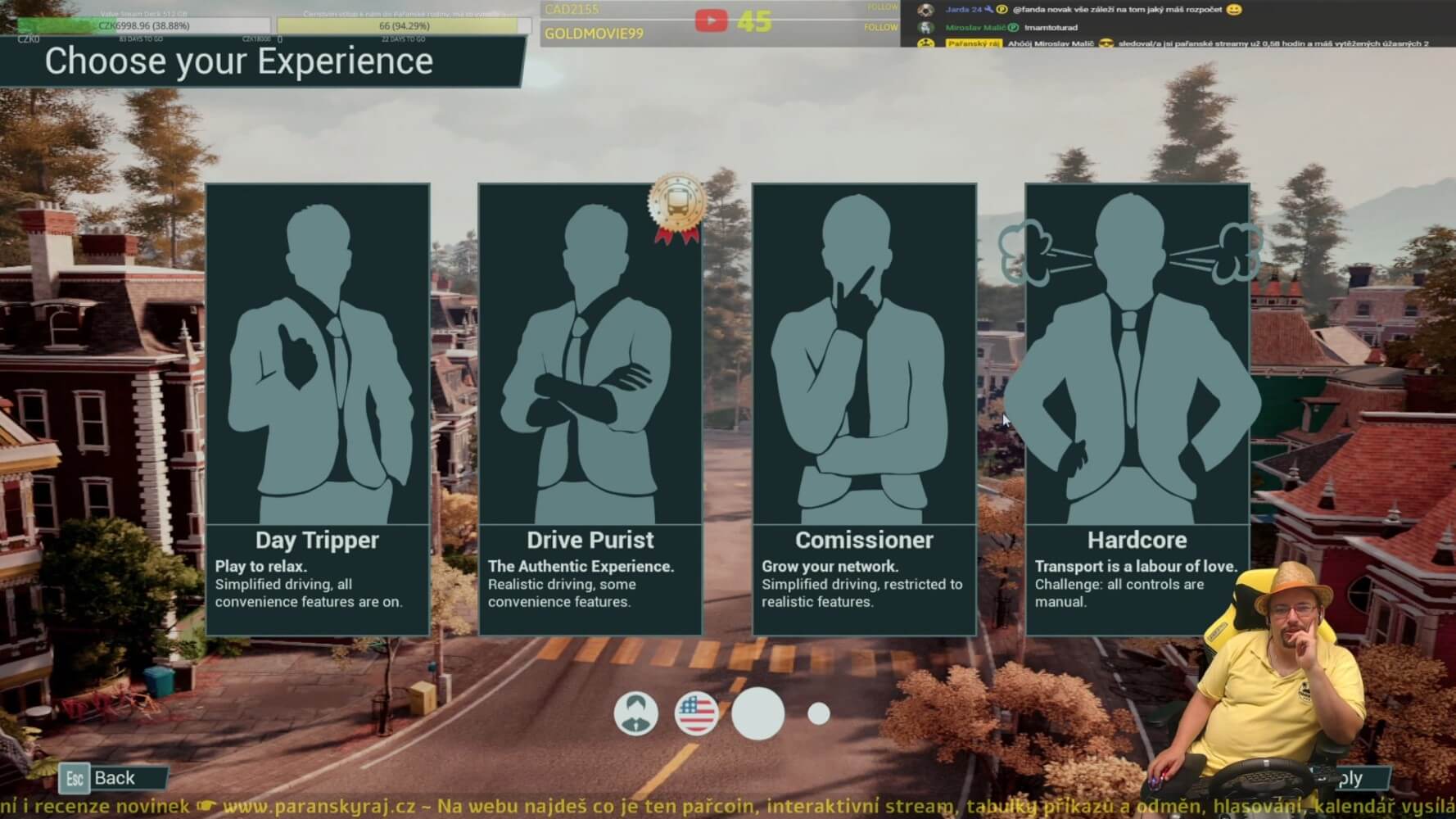
Task: Select the Day Tripper thumbs-up silhouette
Action: [318, 360]
